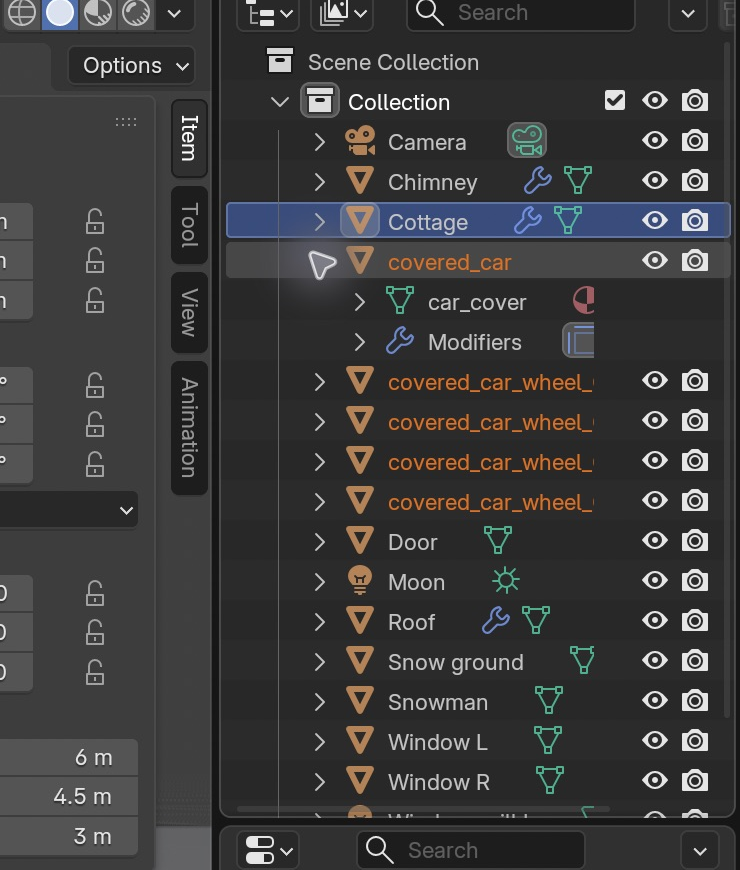Click Door mesh data icon
Screen dimensions: 740x870
point(498,540)
